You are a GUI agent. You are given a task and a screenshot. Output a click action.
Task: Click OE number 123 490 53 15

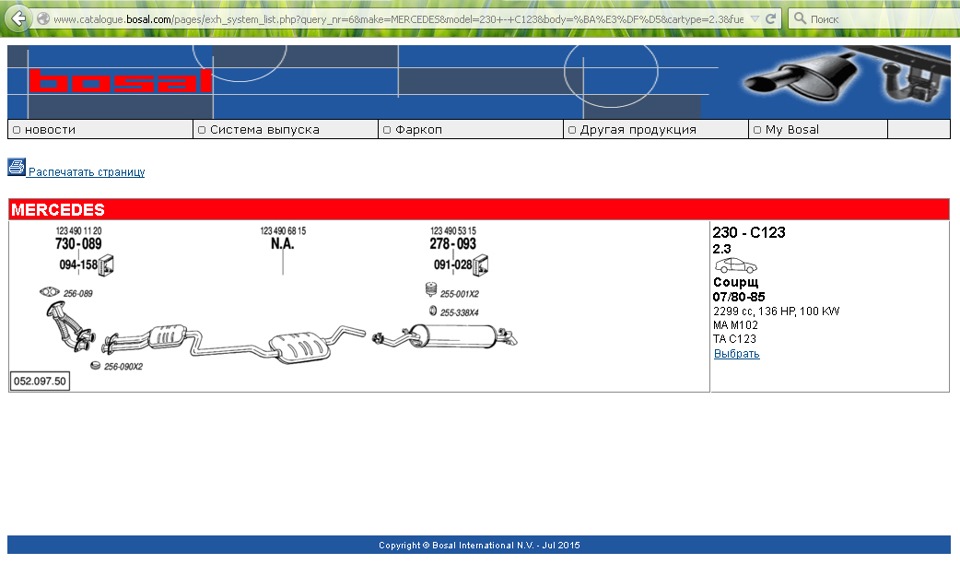453,231
